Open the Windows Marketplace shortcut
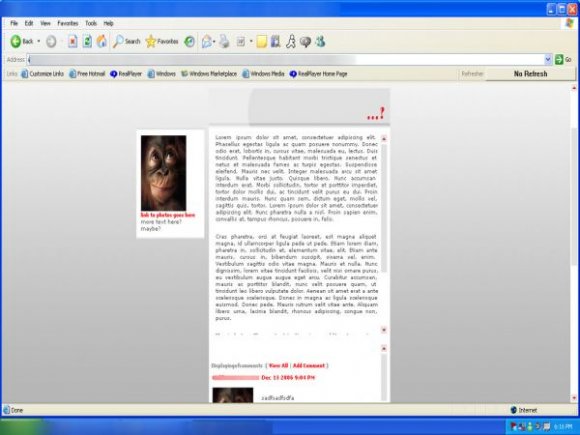The width and height of the screenshot is (580, 435). (x=209, y=74)
